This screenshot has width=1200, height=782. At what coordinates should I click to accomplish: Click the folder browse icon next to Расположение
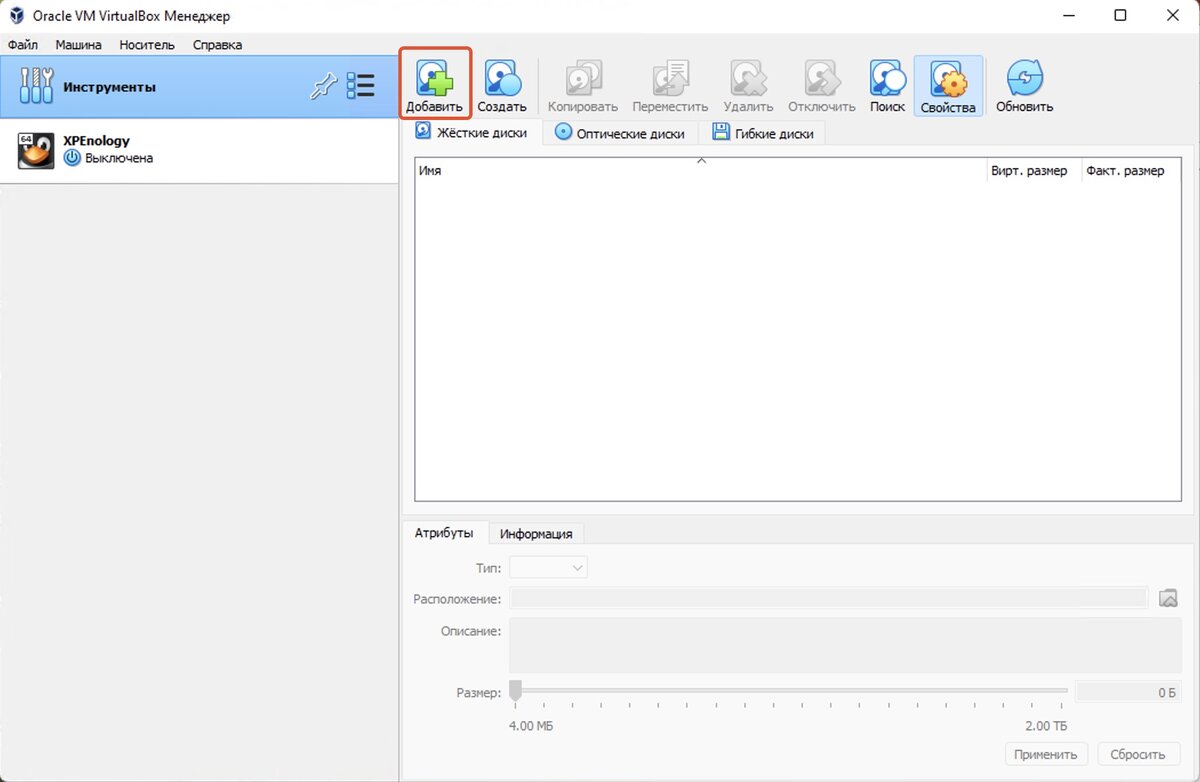tap(1168, 598)
